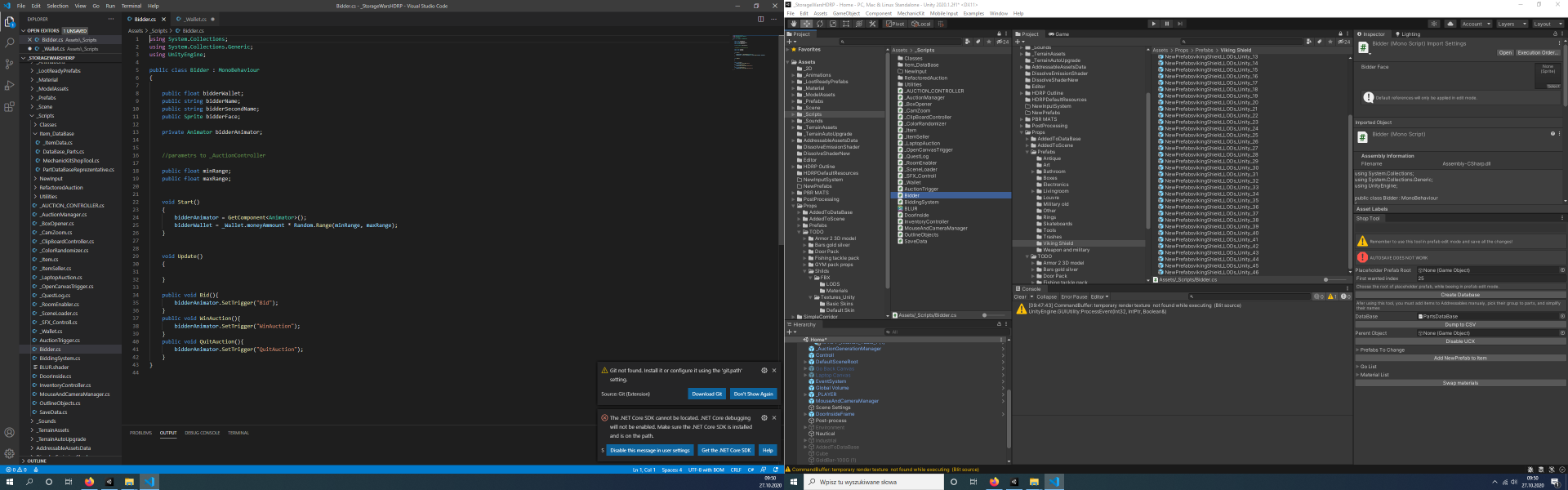Click Don't Show Again button
1568x490 pixels.
pyautogui.click(x=753, y=394)
